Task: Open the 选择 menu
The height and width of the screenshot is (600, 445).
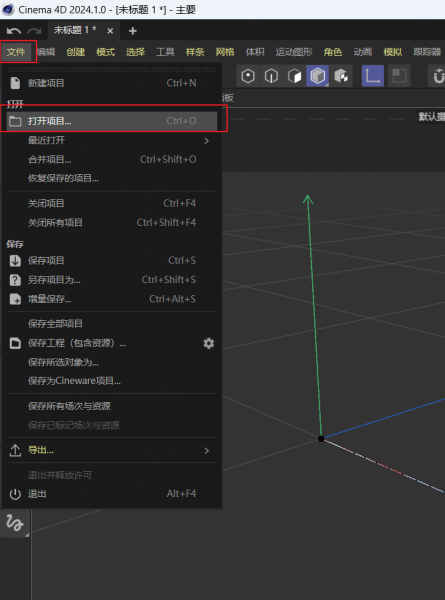Action: click(x=135, y=52)
